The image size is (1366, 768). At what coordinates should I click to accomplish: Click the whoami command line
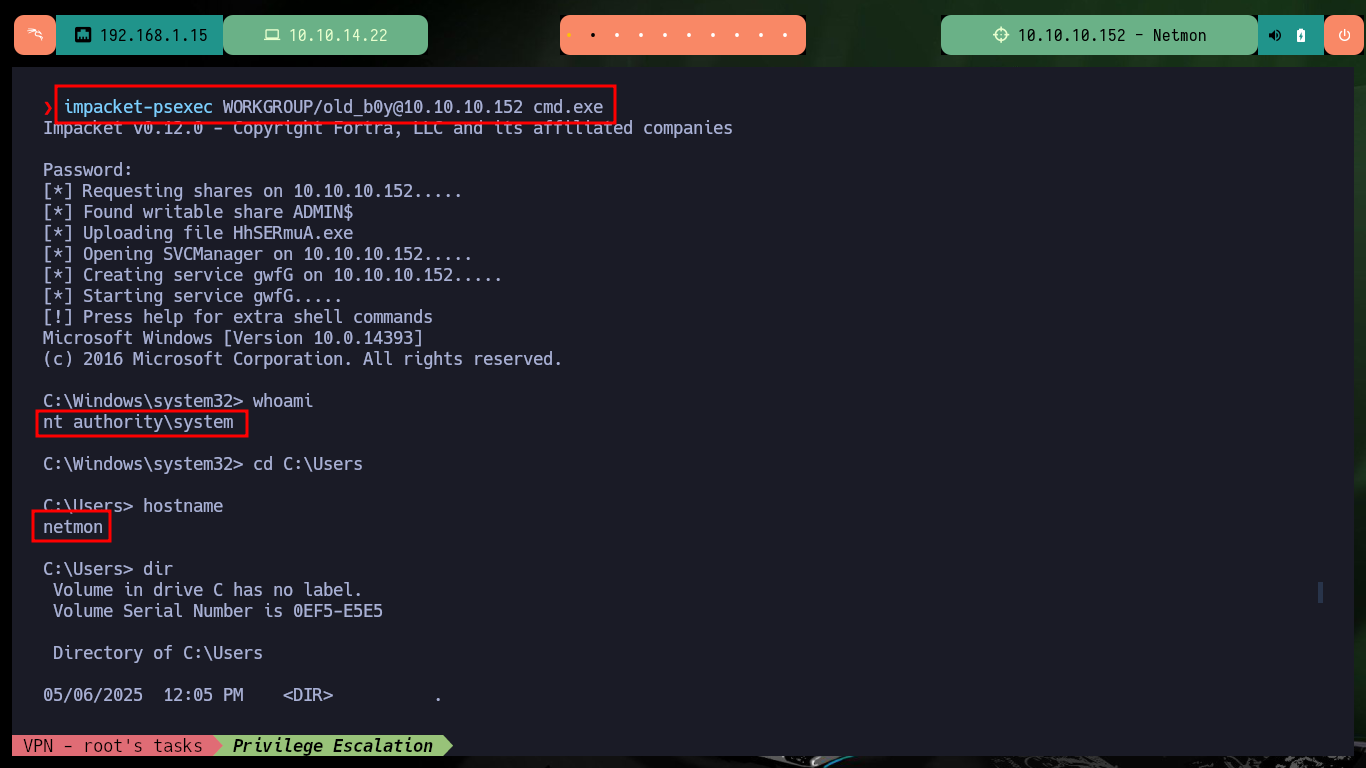pyautogui.click(x=178, y=401)
